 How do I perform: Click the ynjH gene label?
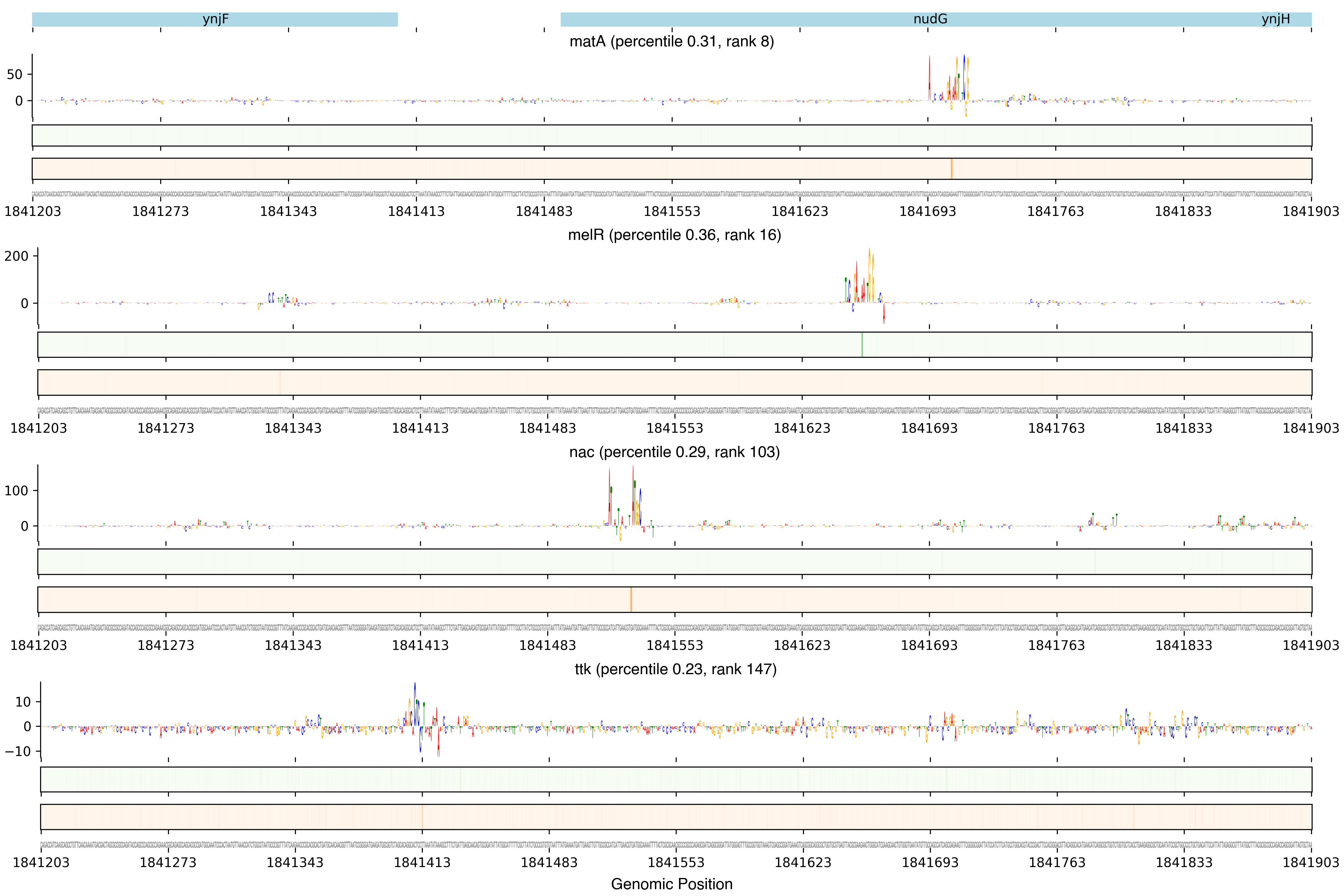tap(1276, 19)
